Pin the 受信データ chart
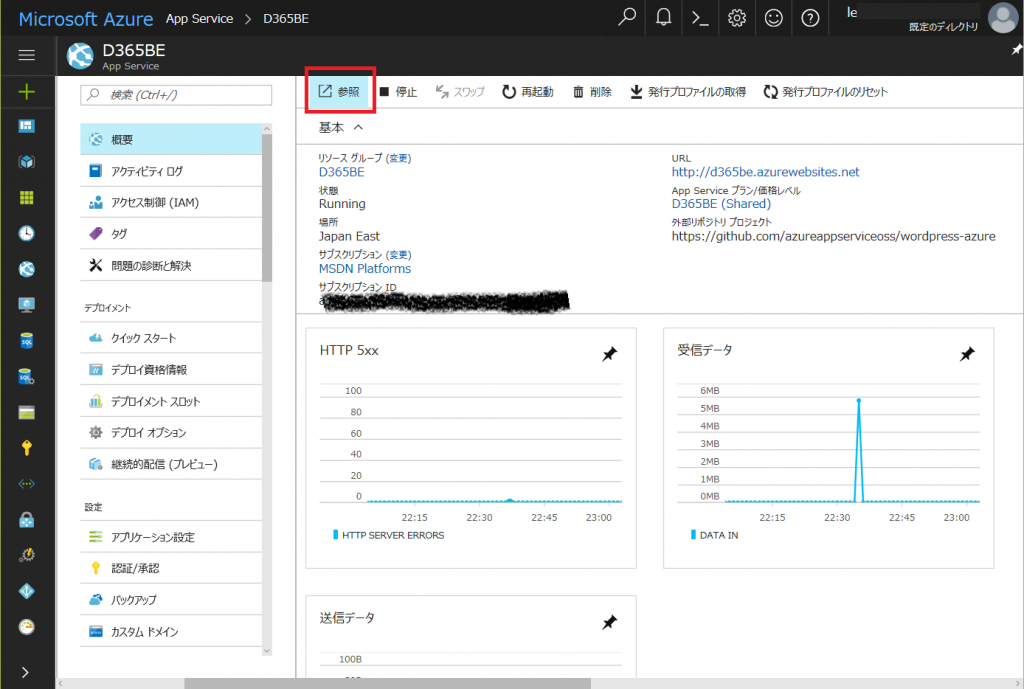This screenshot has width=1024, height=689. pos(967,354)
